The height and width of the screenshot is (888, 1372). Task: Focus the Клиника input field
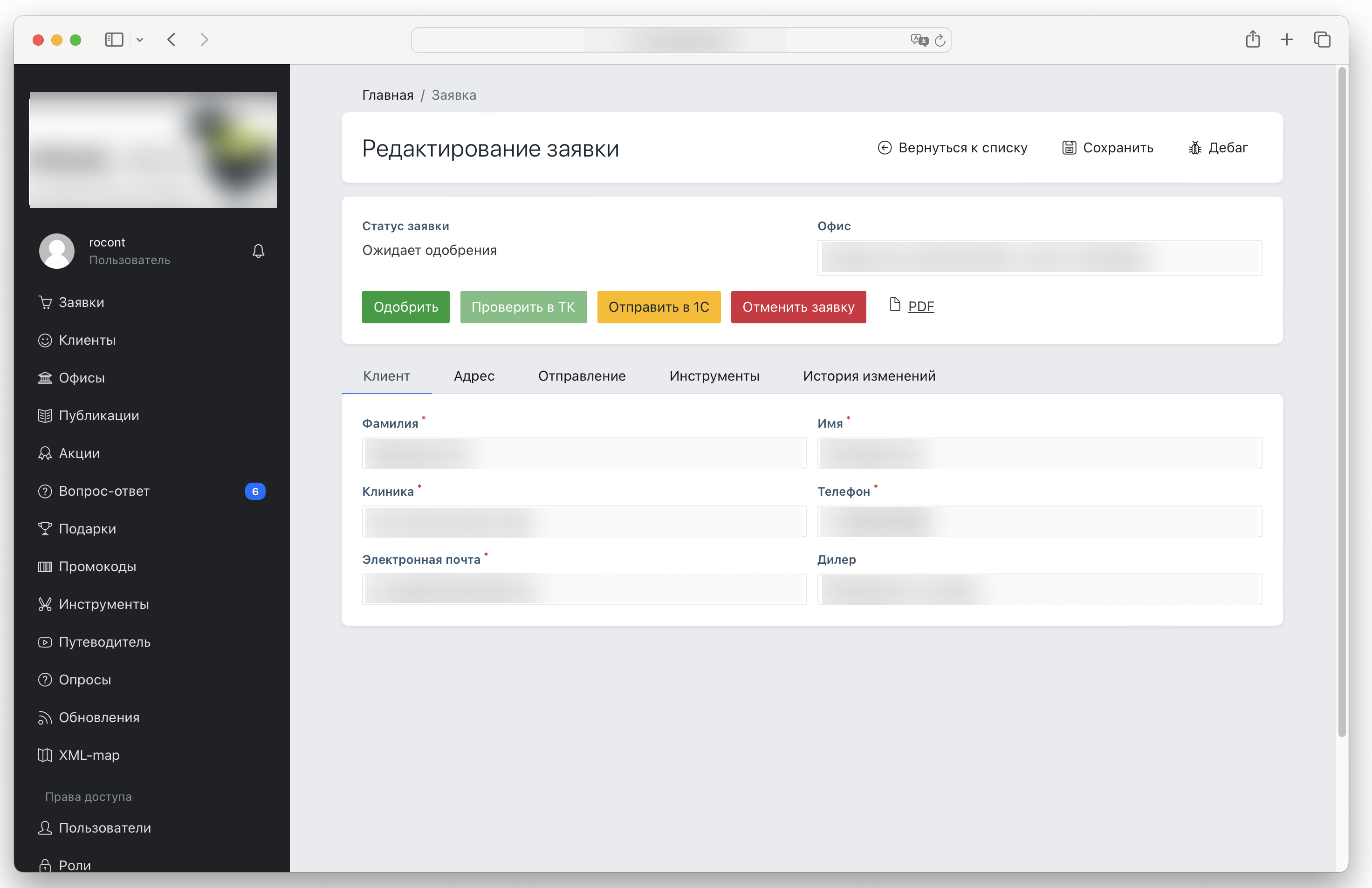click(584, 521)
